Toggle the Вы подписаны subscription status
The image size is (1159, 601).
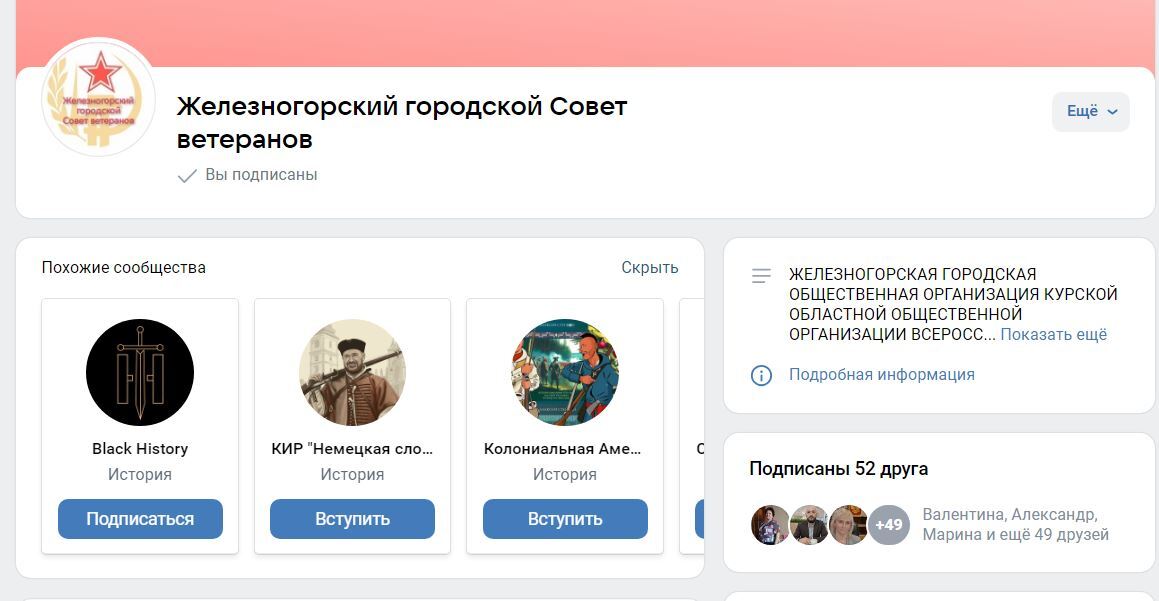point(248,175)
